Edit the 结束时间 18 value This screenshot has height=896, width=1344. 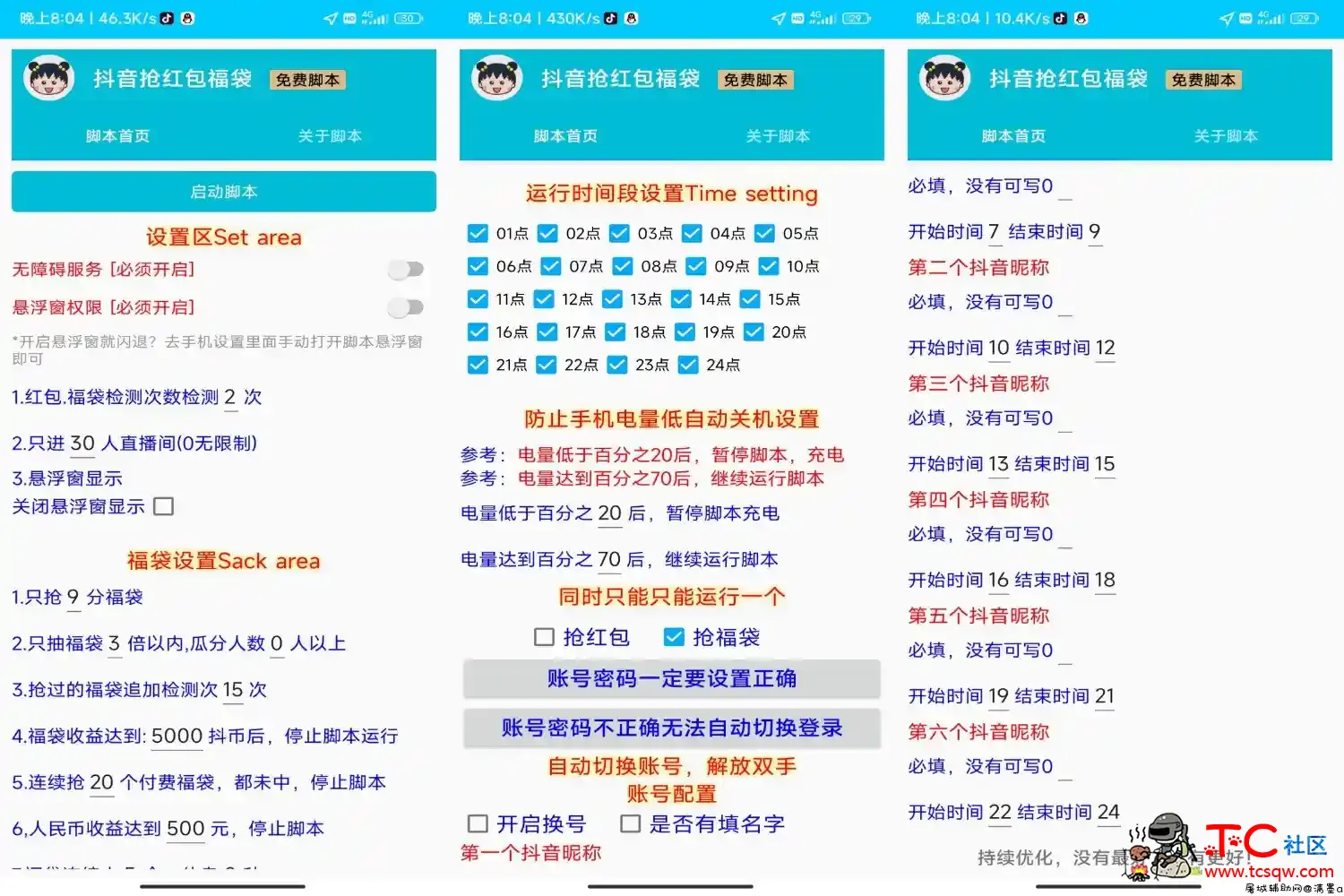pyautogui.click(x=1105, y=581)
